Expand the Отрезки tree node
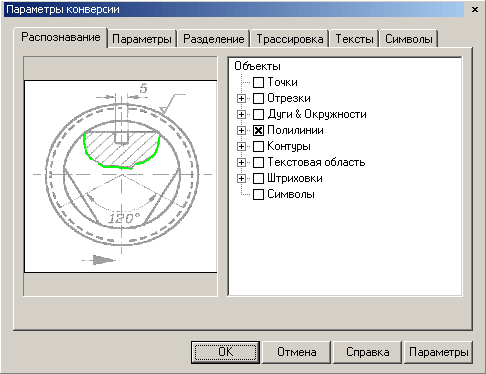The image size is (486, 374). [x=241, y=98]
